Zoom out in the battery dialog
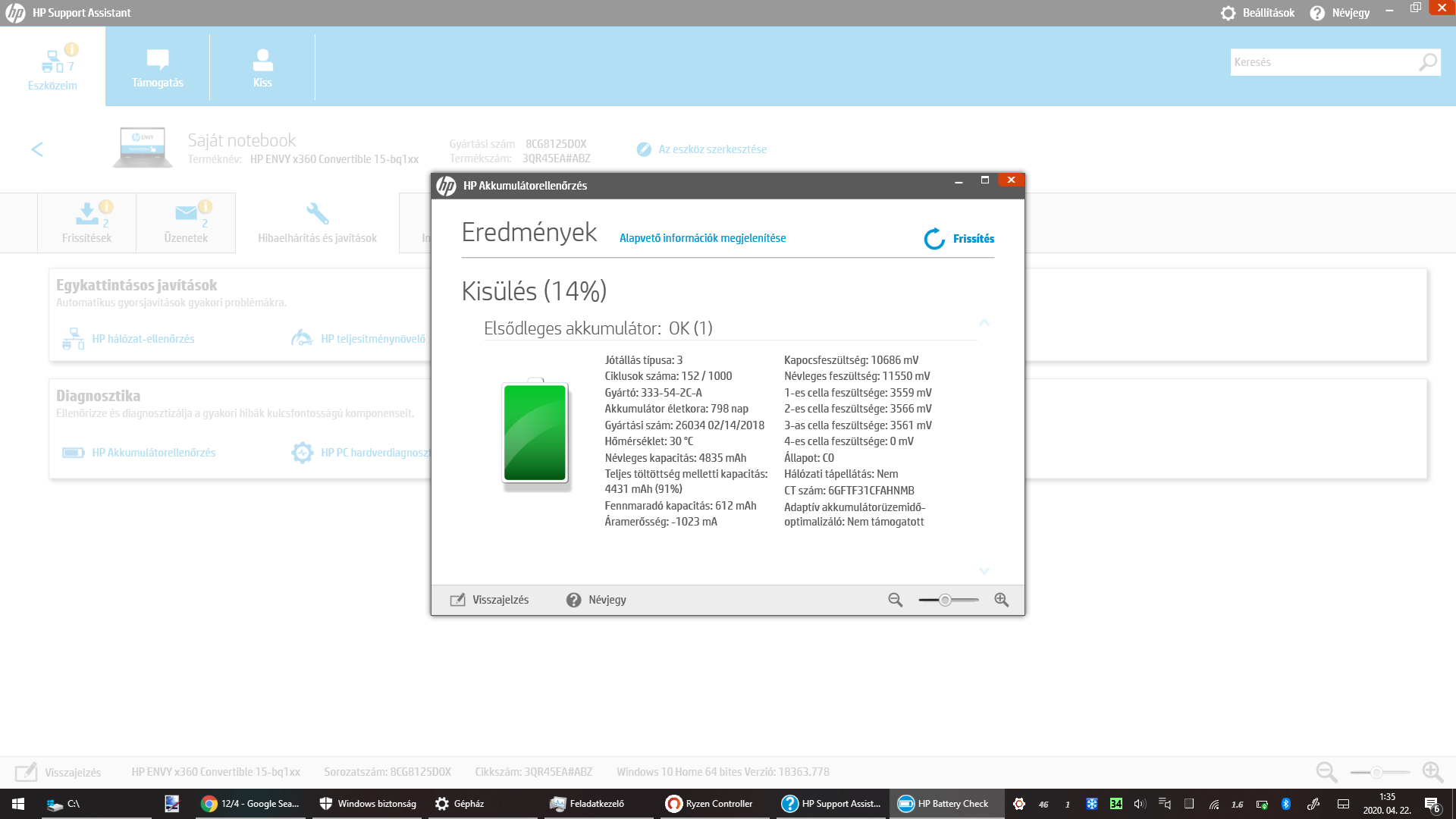The height and width of the screenshot is (819, 1456). 896,600
